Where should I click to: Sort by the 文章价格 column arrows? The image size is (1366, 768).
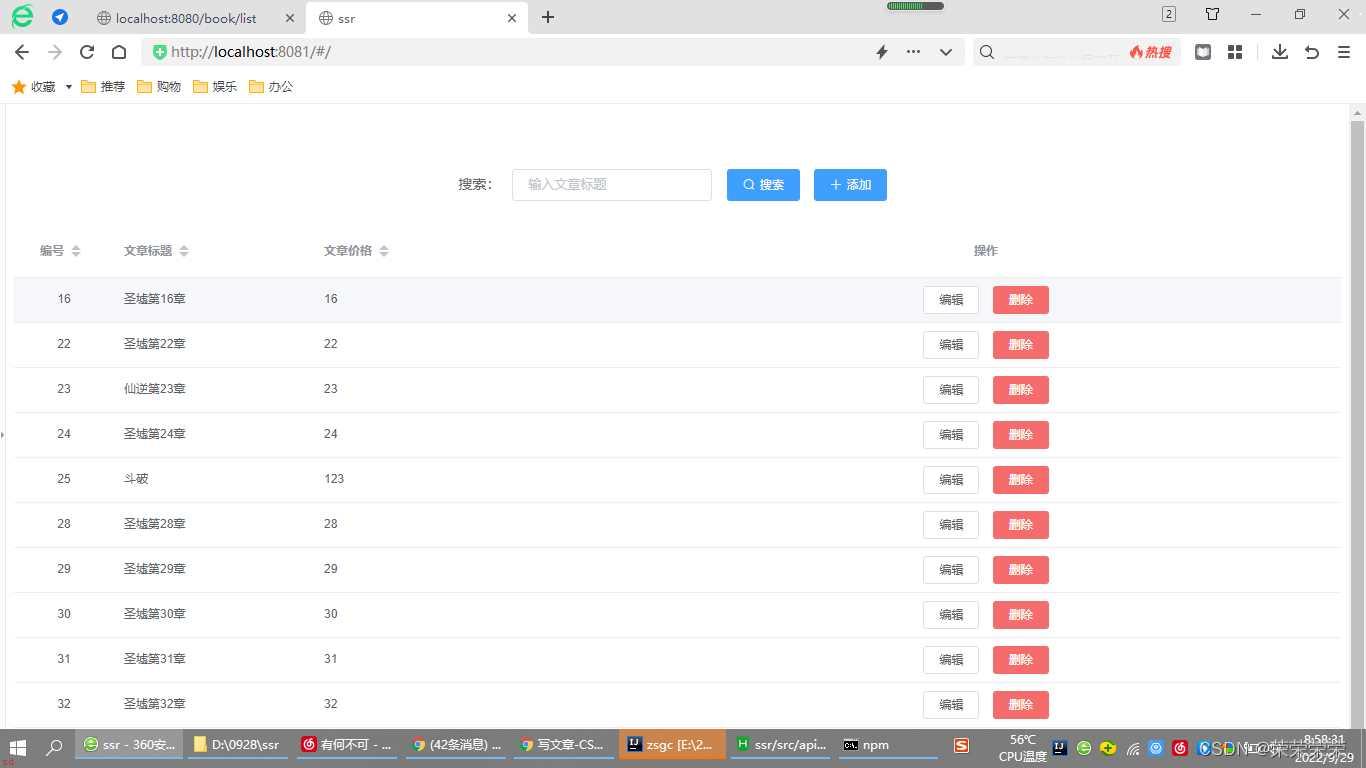tap(384, 251)
